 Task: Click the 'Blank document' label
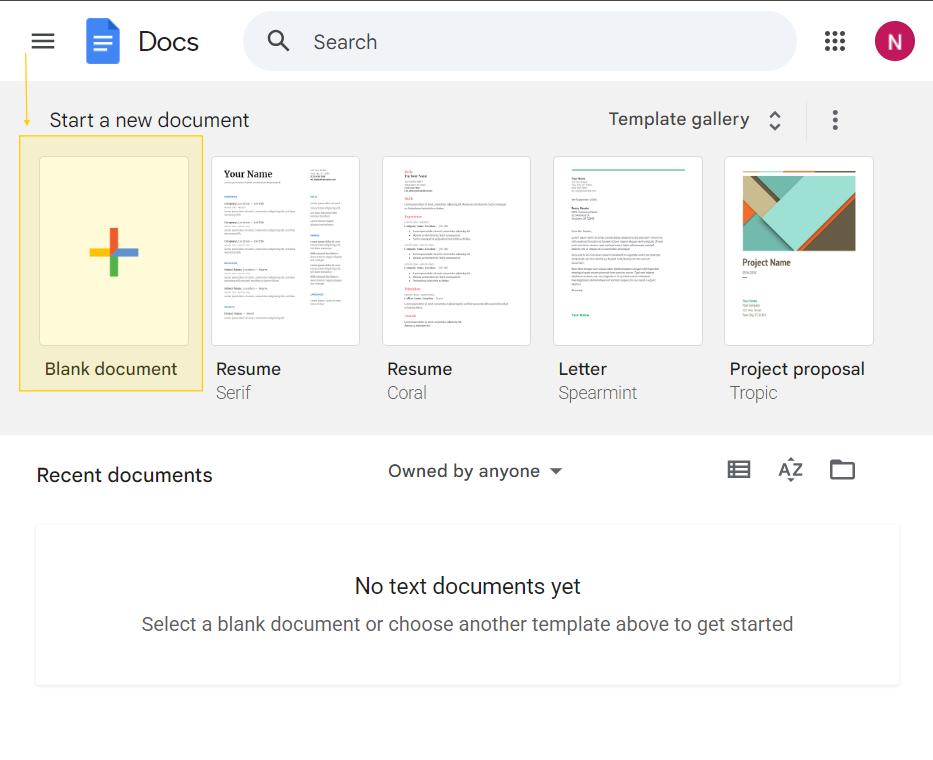[111, 369]
